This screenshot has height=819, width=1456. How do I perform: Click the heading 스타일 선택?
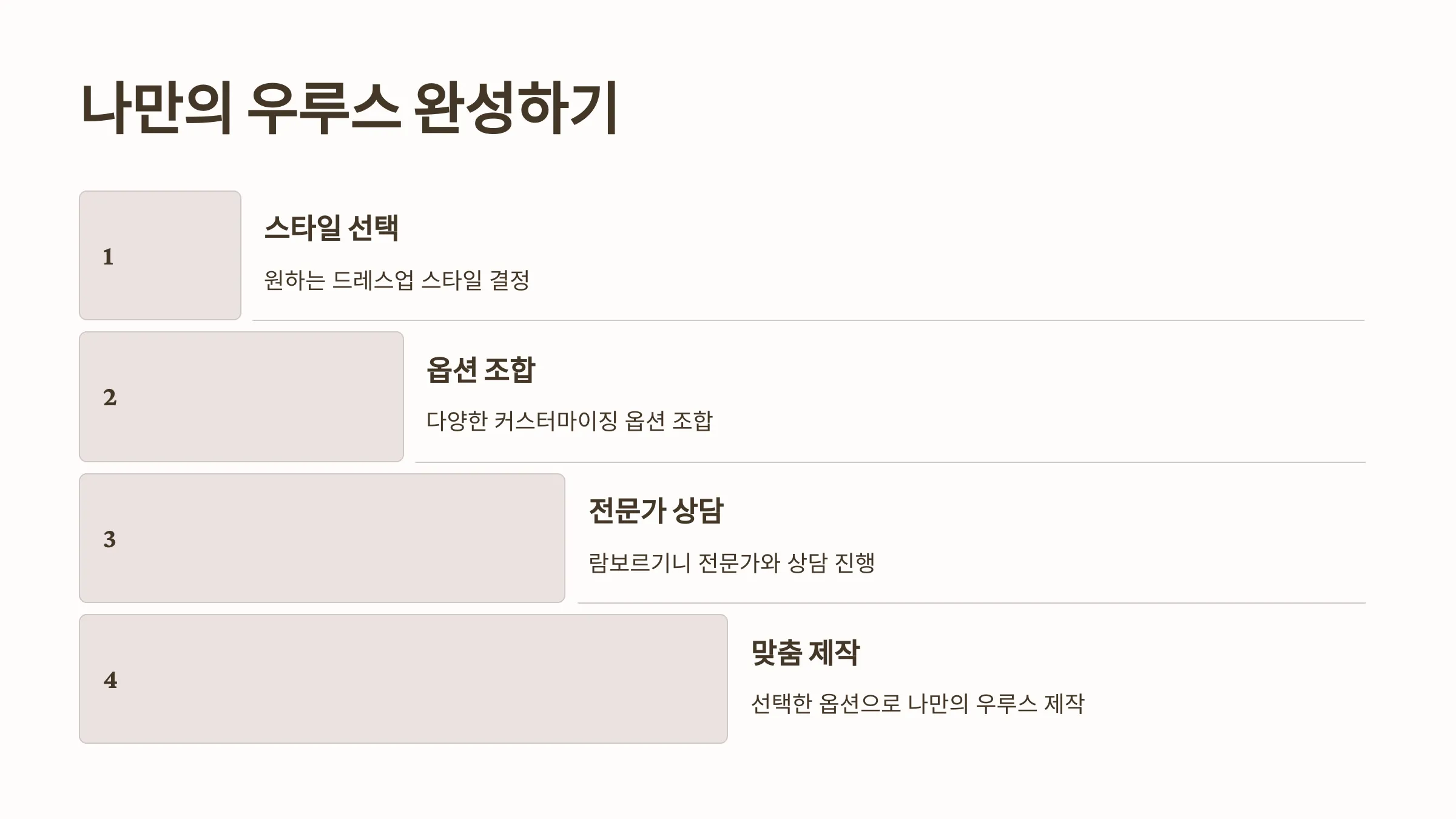click(x=331, y=228)
